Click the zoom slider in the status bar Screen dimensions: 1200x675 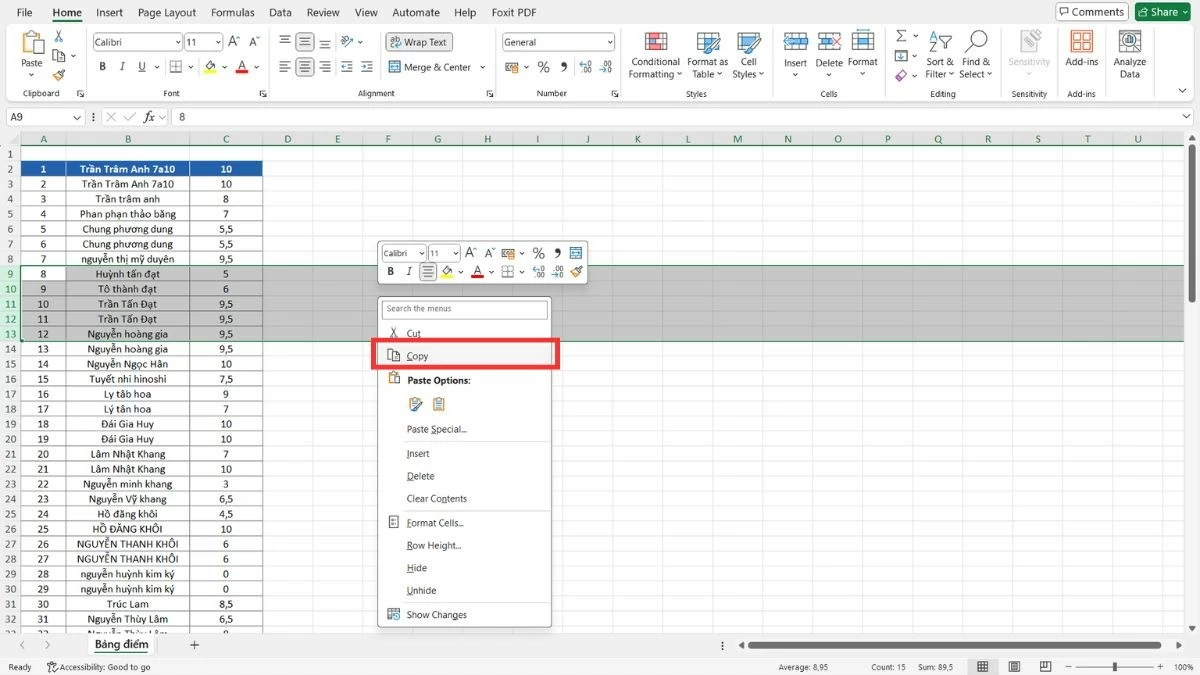pyautogui.click(x=1116, y=666)
